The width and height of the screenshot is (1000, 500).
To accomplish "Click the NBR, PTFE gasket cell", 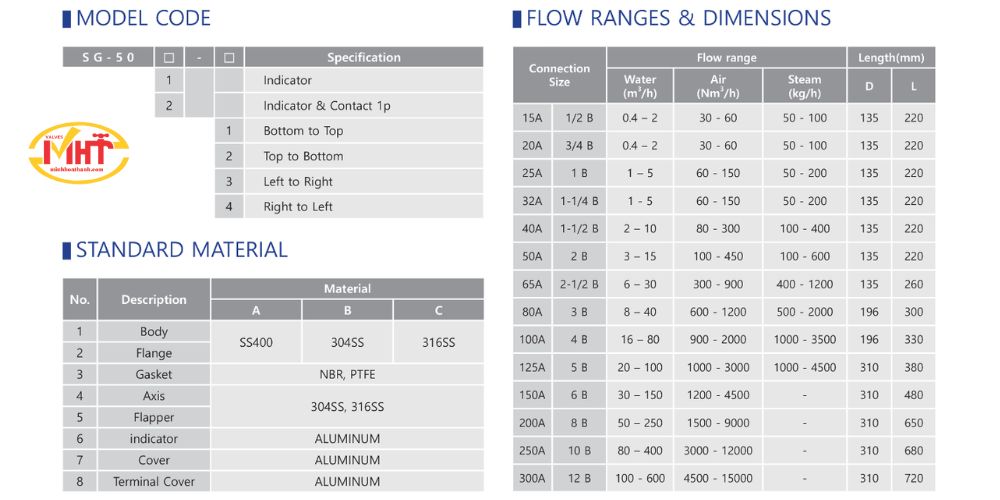I will click(348, 374).
